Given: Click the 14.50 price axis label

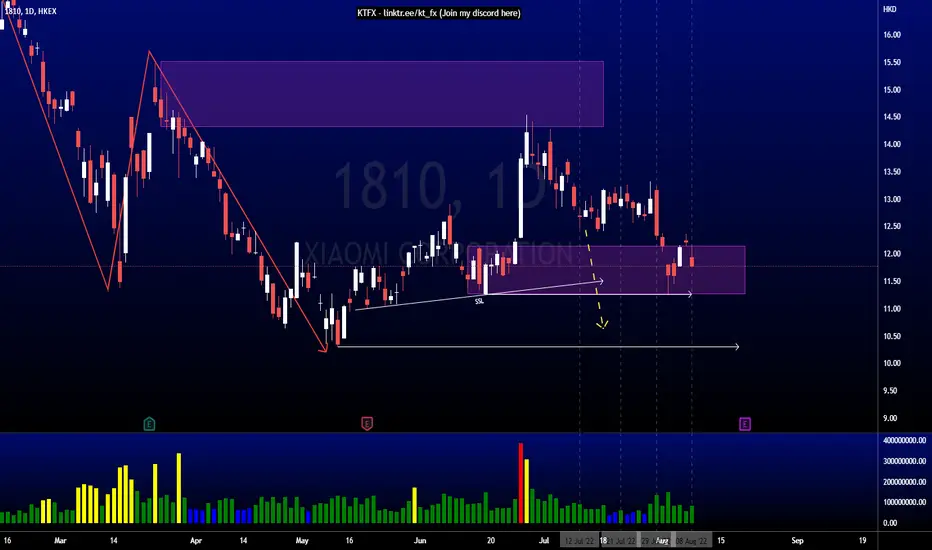Looking at the screenshot, I should pos(892,117).
